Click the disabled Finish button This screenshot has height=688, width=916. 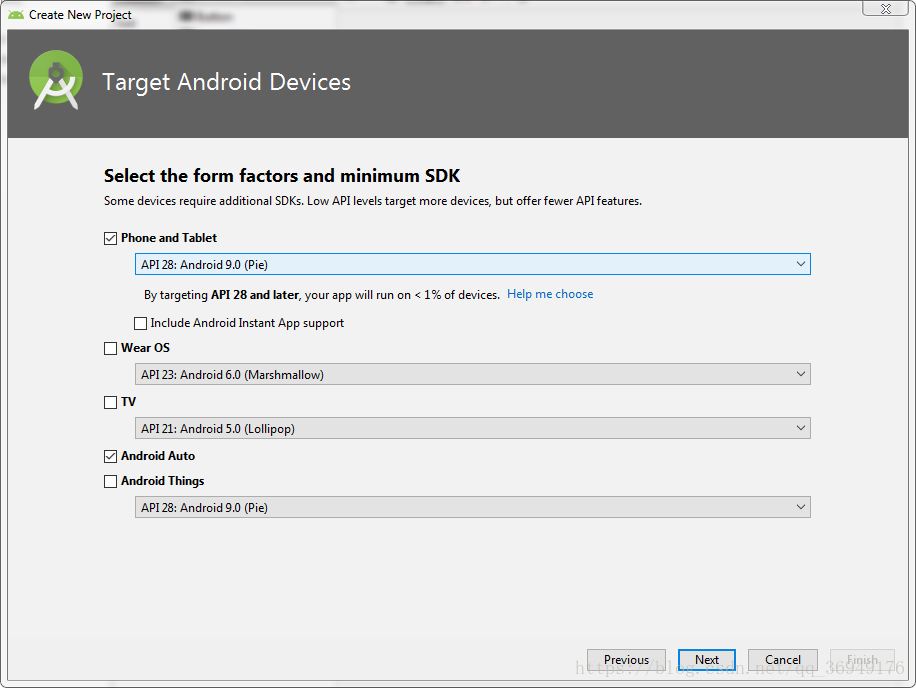(x=862, y=659)
